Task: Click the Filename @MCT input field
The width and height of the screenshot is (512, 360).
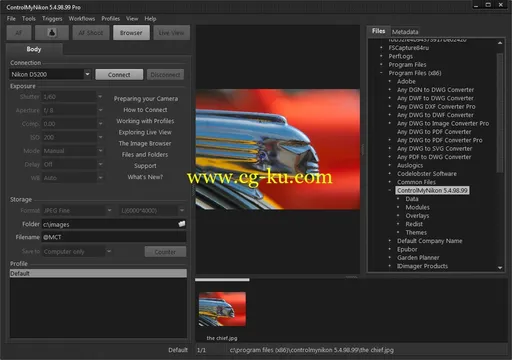Action: (114, 237)
